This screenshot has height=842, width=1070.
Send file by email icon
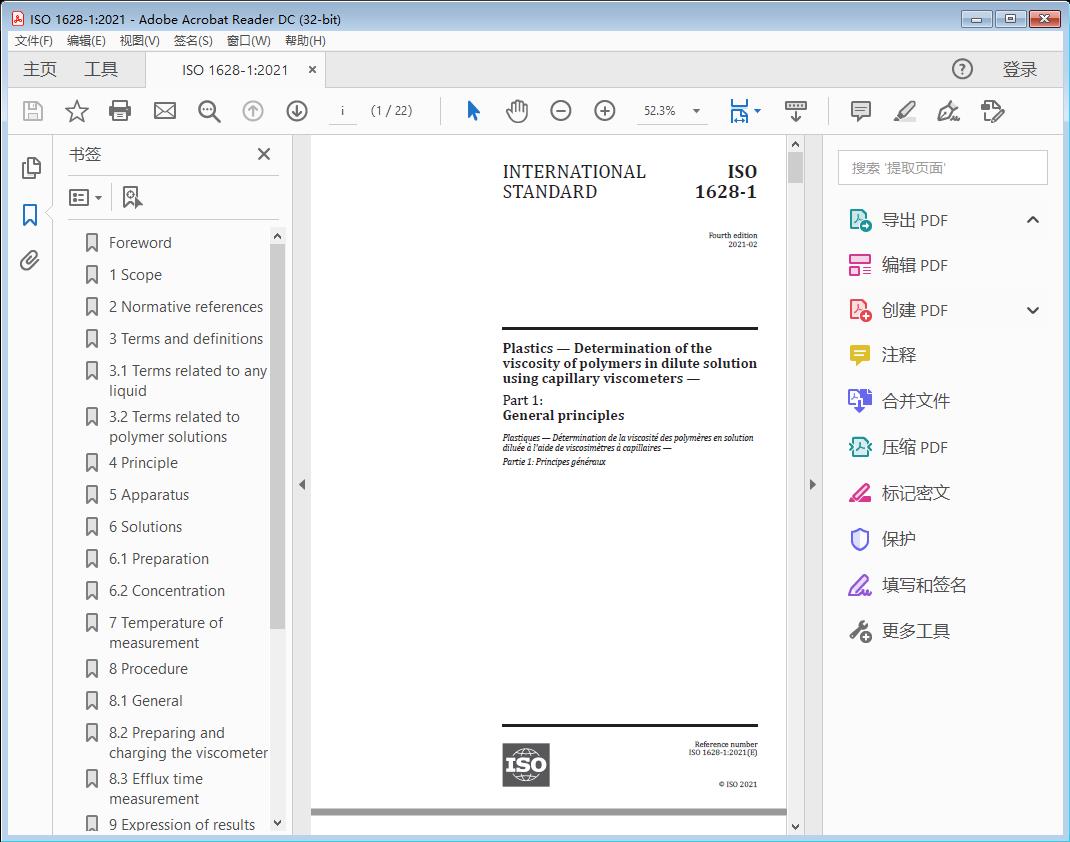(x=165, y=111)
